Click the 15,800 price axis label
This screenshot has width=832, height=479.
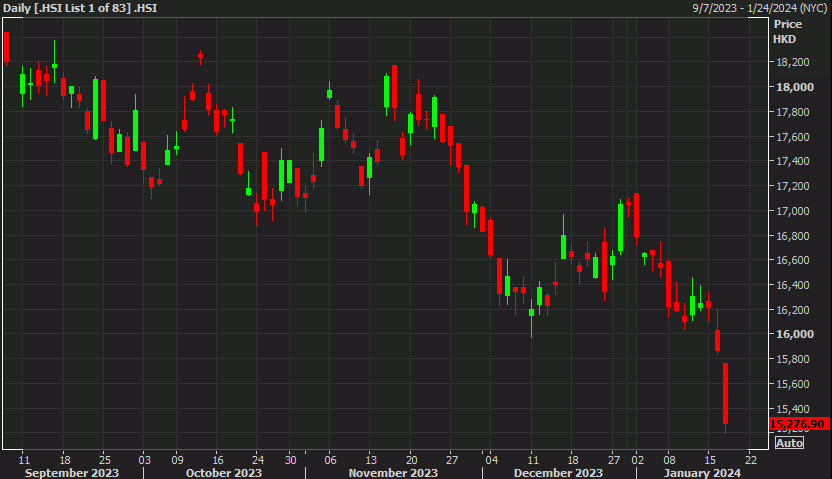792,359
